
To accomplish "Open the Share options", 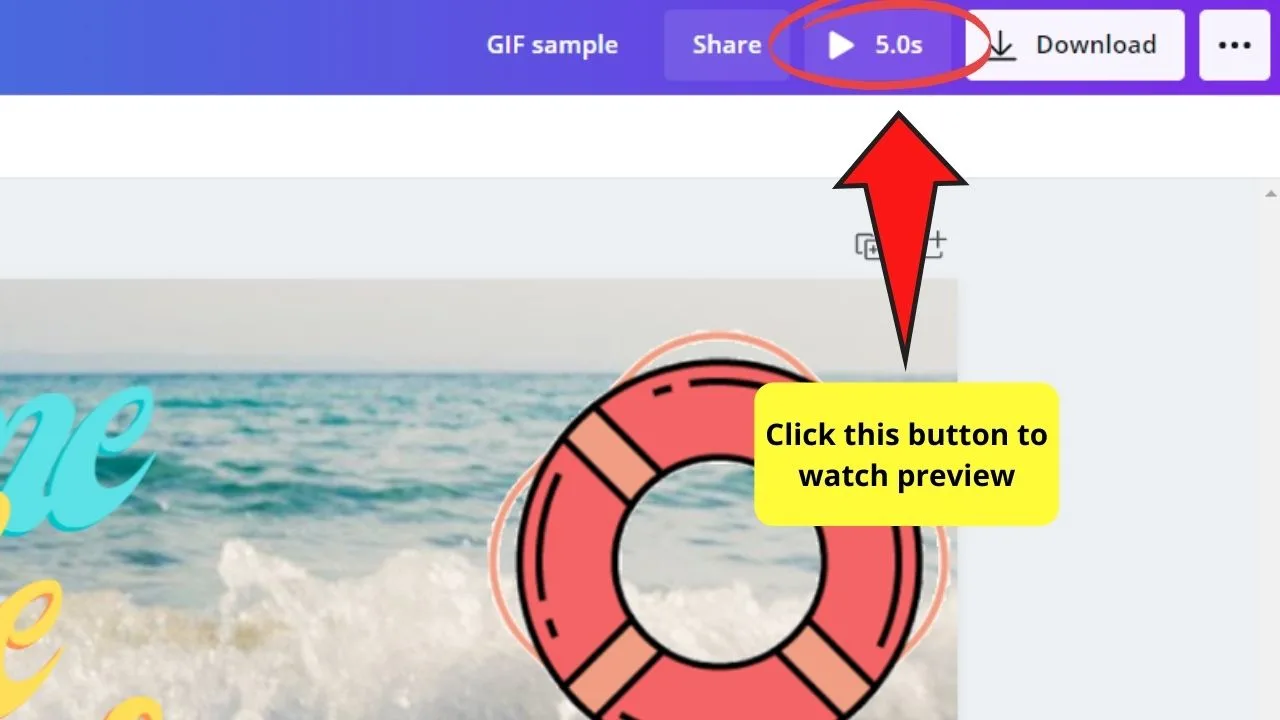I will 727,45.
